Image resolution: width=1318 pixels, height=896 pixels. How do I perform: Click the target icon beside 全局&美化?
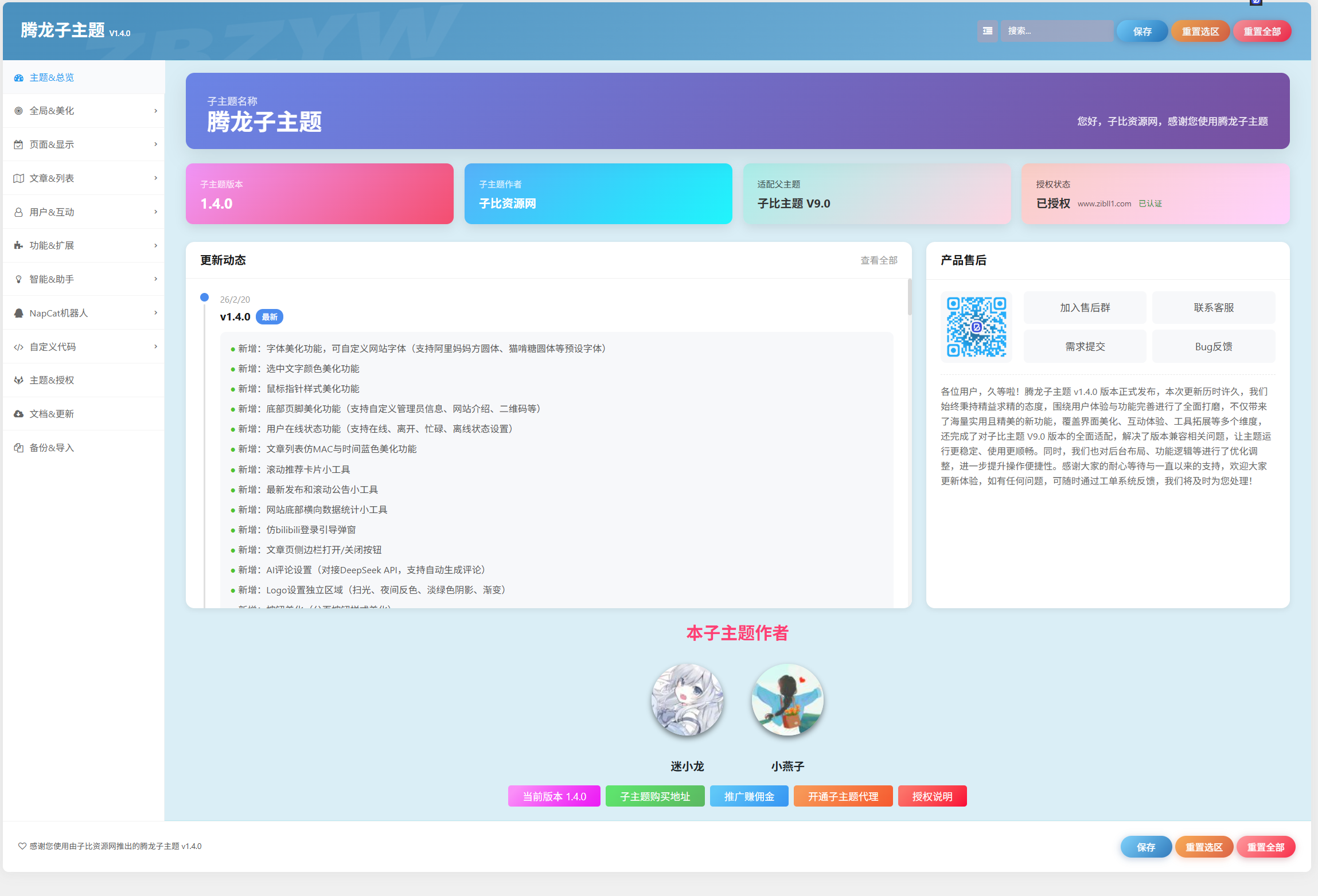[x=18, y=111]
